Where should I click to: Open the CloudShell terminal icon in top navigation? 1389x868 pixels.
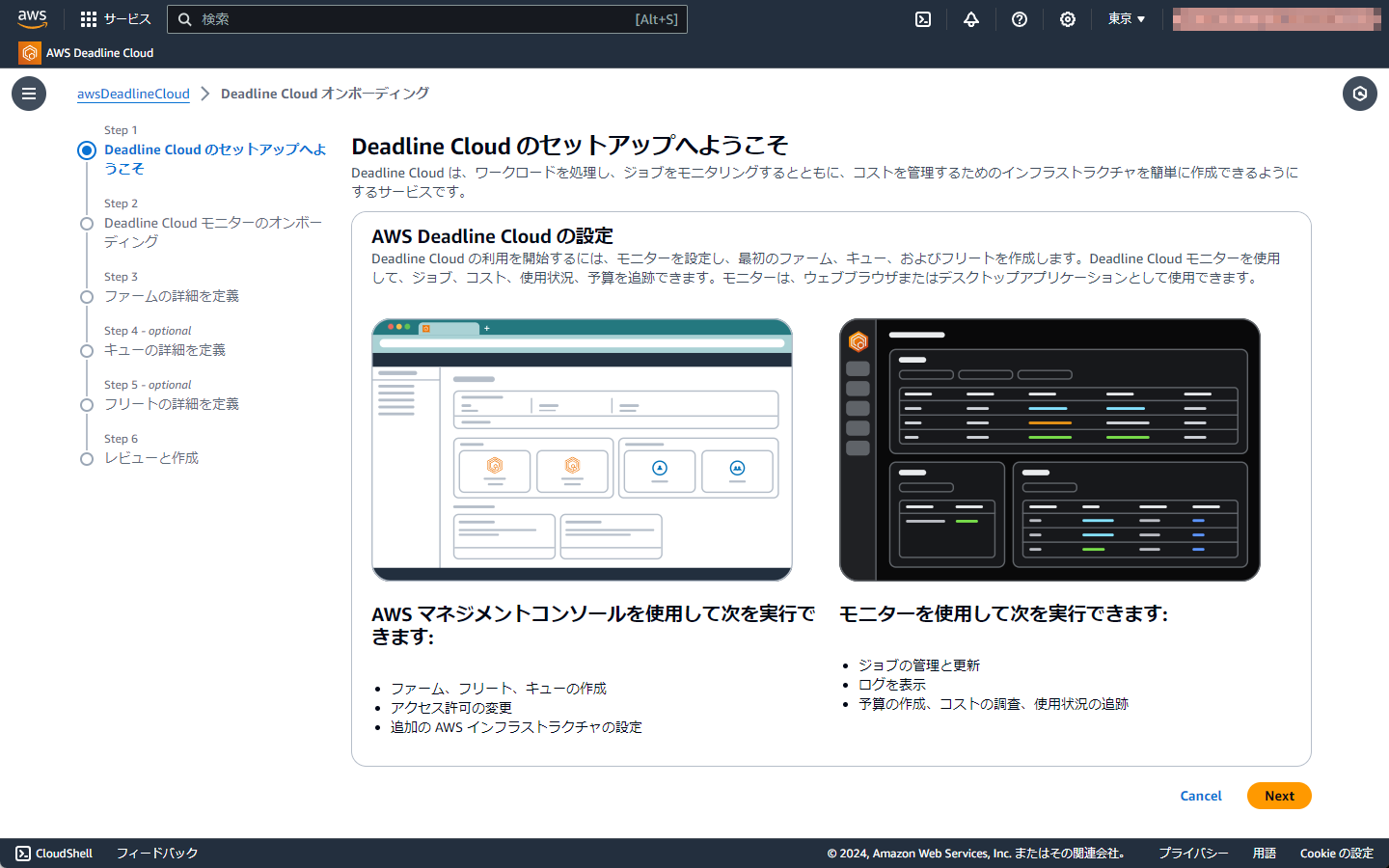point(922,18)
